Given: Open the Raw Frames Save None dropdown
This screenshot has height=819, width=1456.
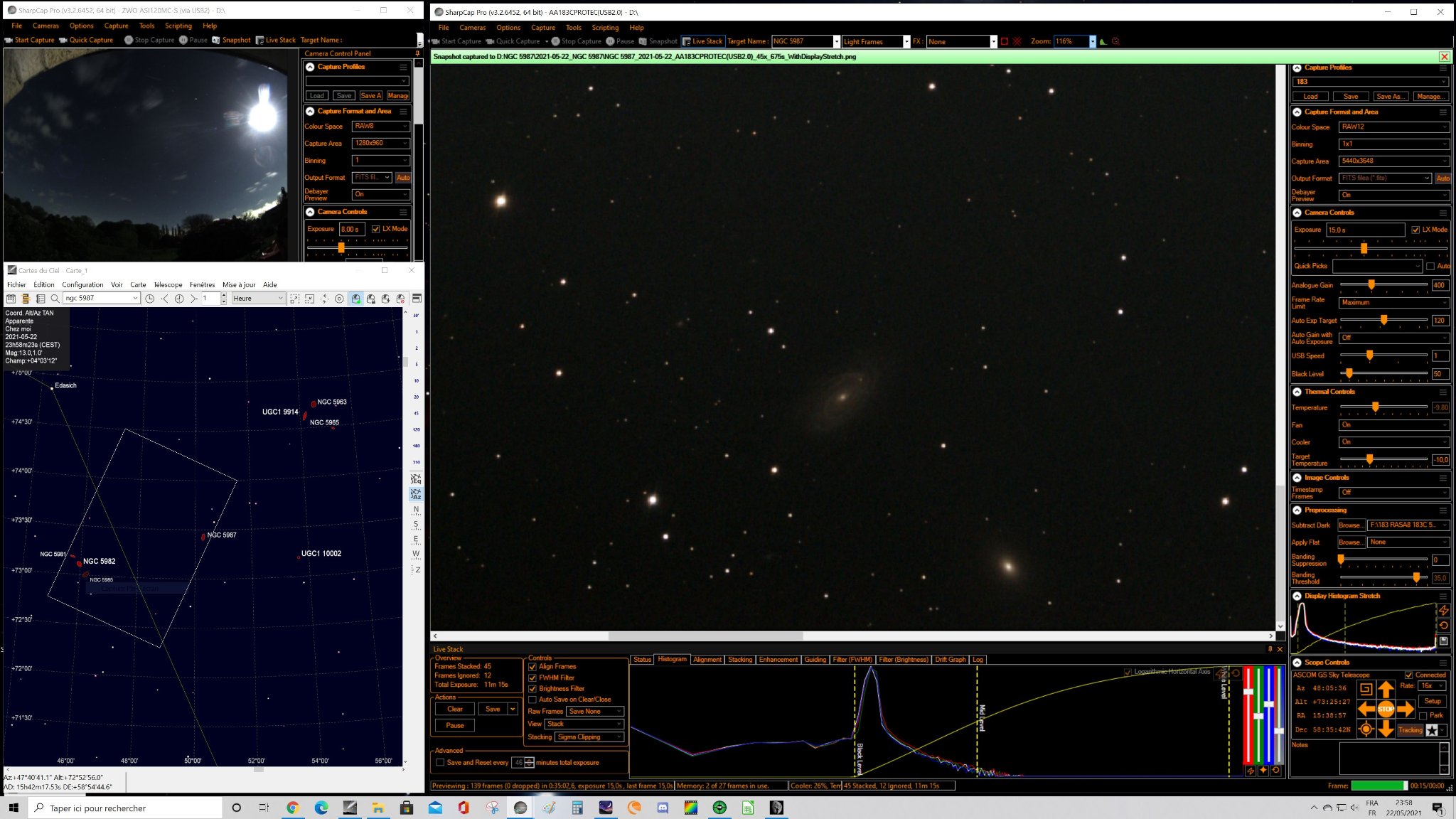Looking at the screenshot, I should [595, 712].
